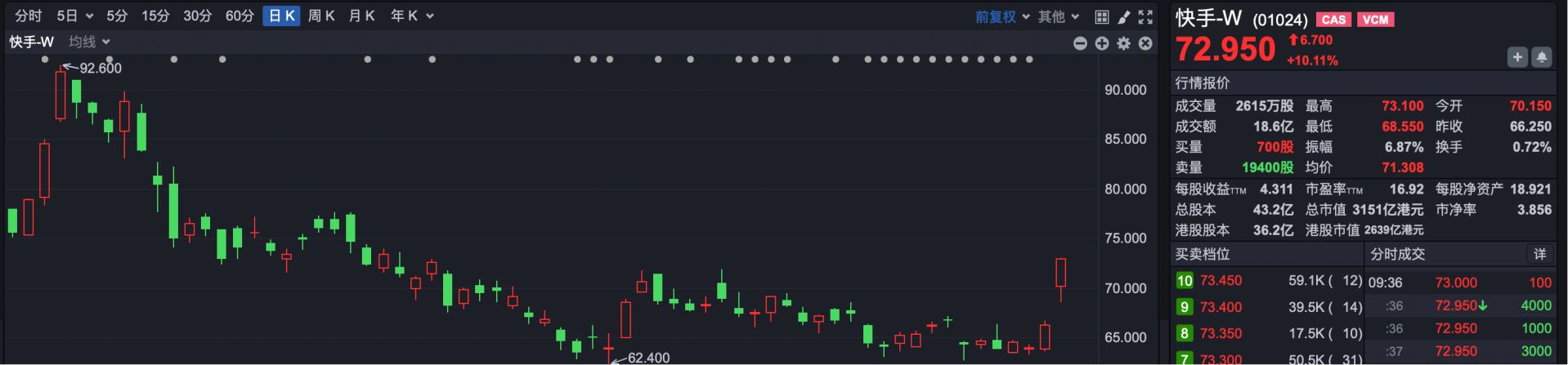Add 快手-W to watchlist with plus button
Image resolution: width=1568 pixels, height=365 pixels.
1517,57
